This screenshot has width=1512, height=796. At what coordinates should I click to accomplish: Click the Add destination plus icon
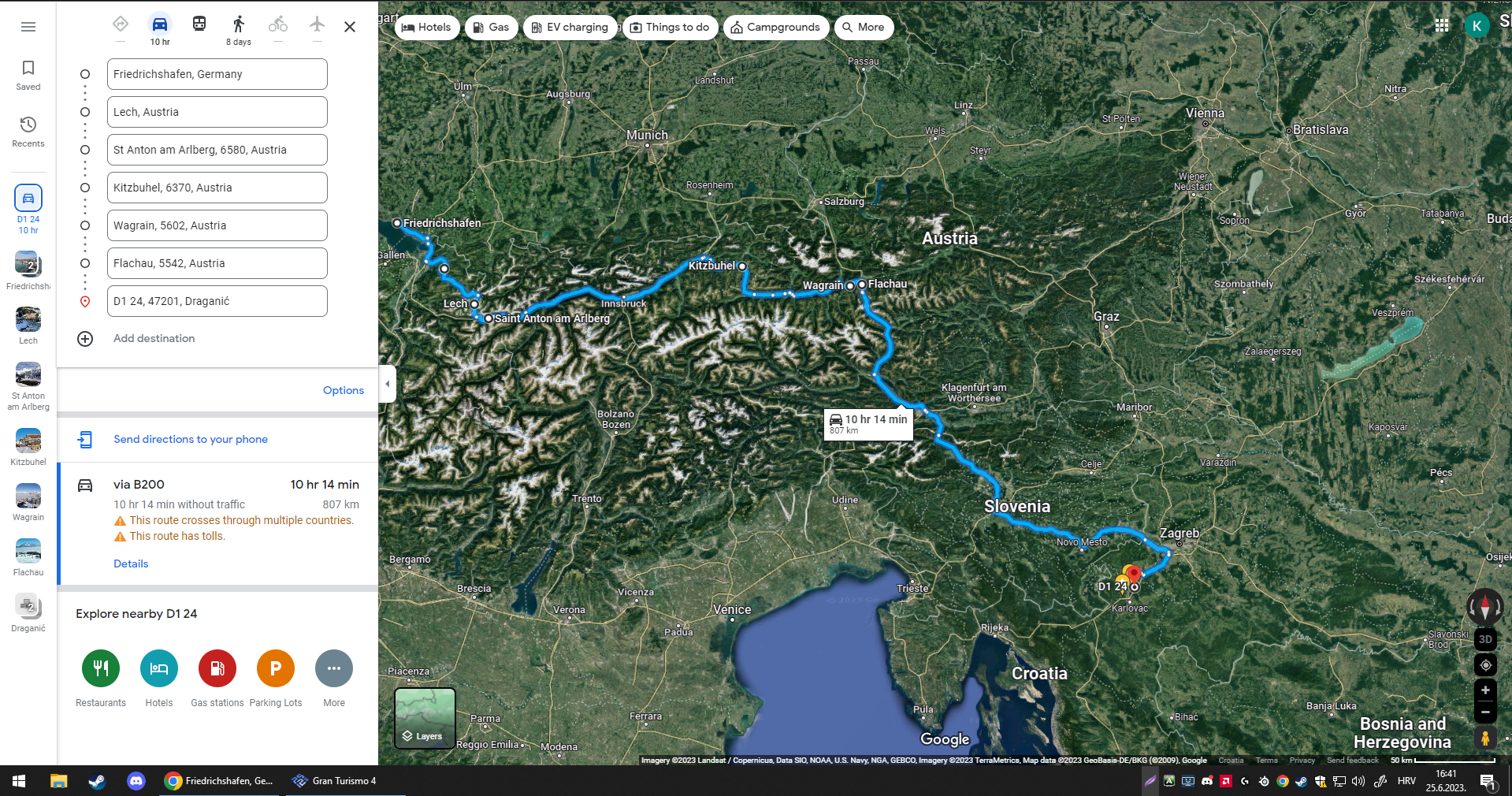tap(85, 339)
